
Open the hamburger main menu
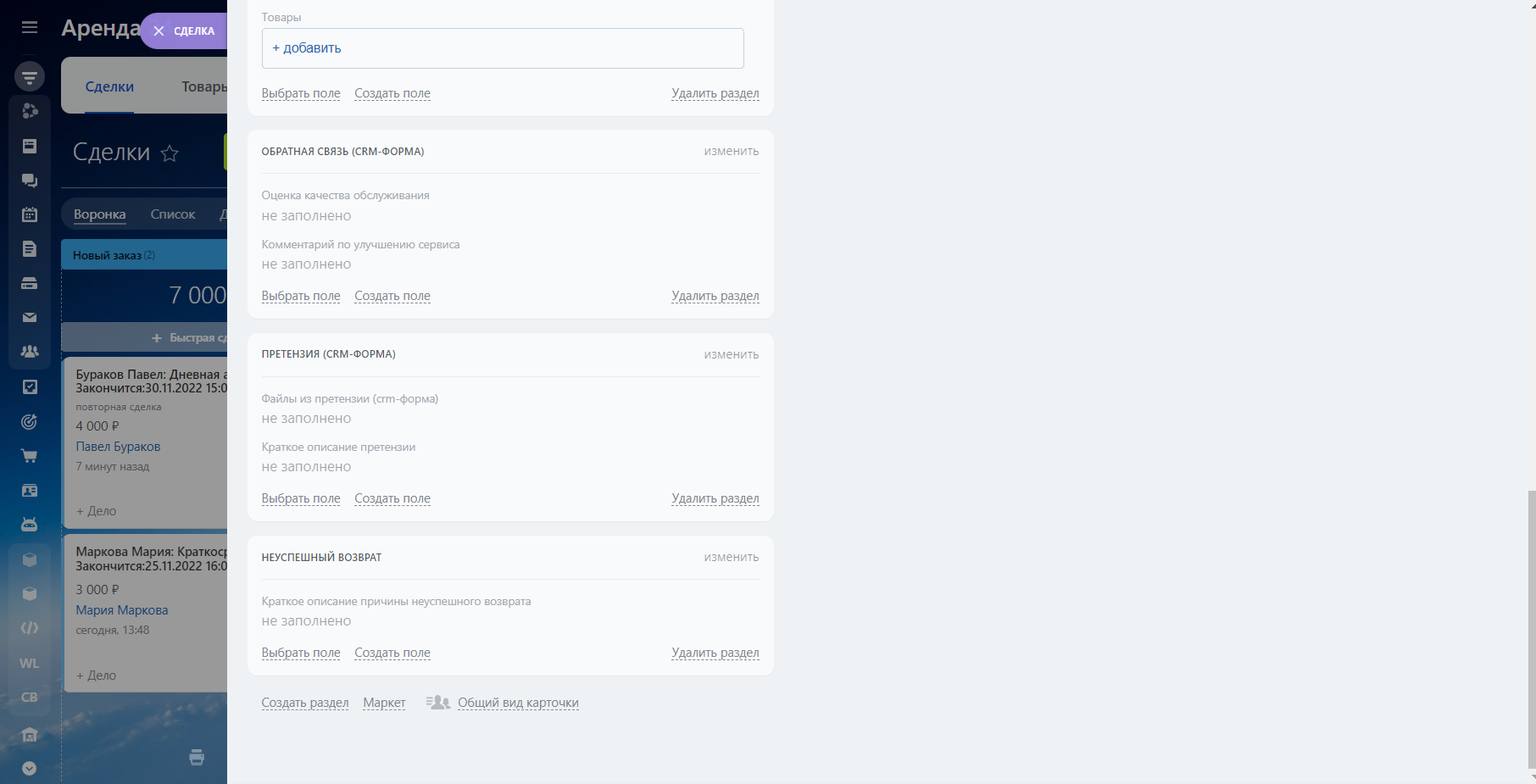[x=30, y=27]
